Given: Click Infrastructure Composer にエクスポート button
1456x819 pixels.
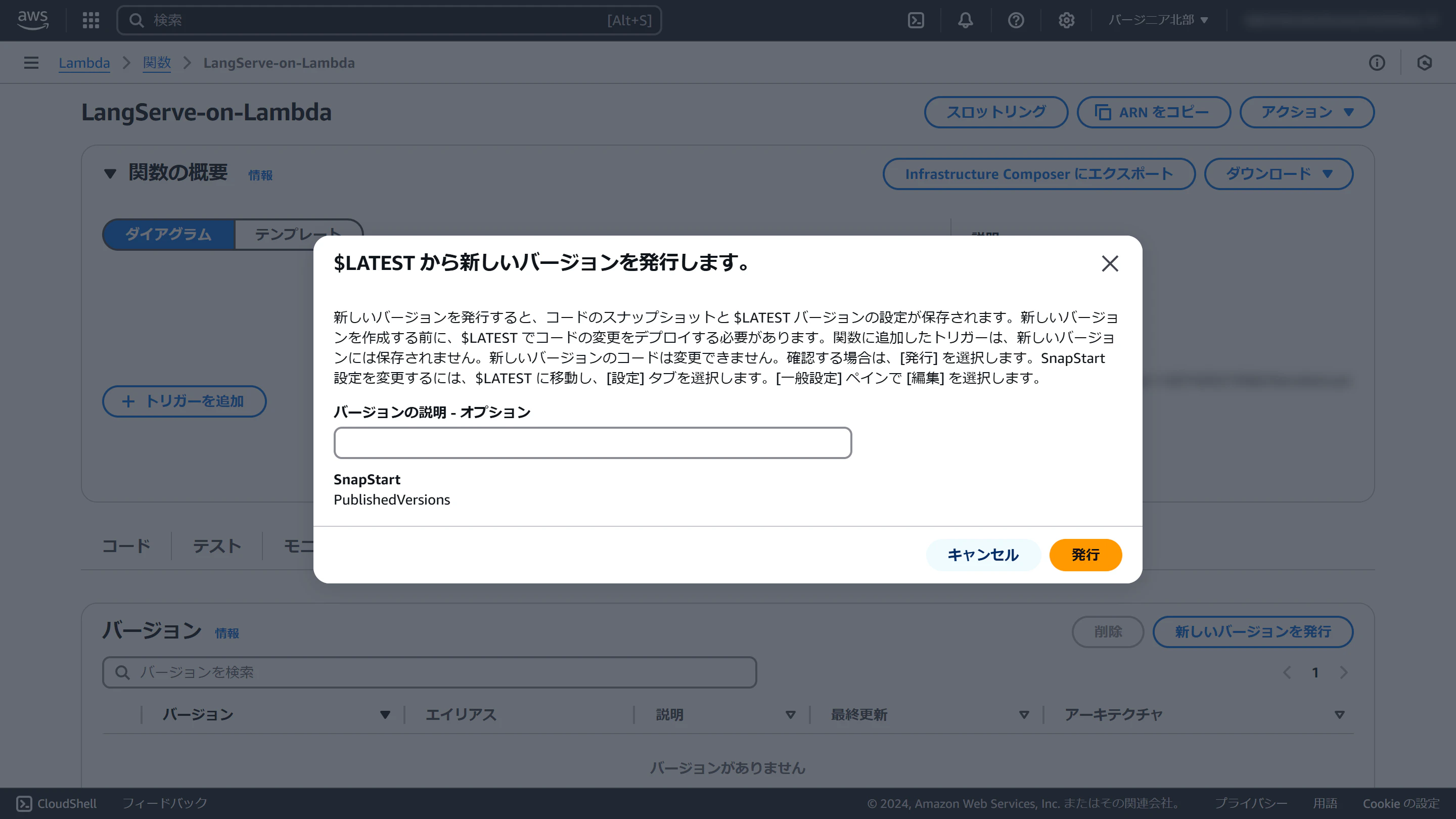Looking at the screenshot, I should tap(1039, 173).
